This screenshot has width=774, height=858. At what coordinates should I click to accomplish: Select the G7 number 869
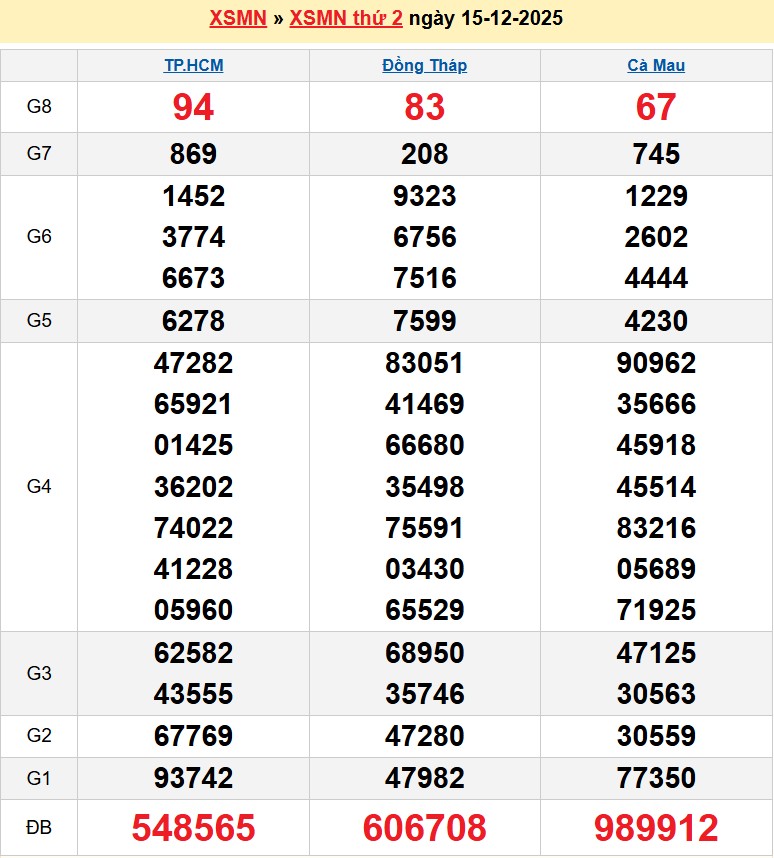[x=193, y=154]
